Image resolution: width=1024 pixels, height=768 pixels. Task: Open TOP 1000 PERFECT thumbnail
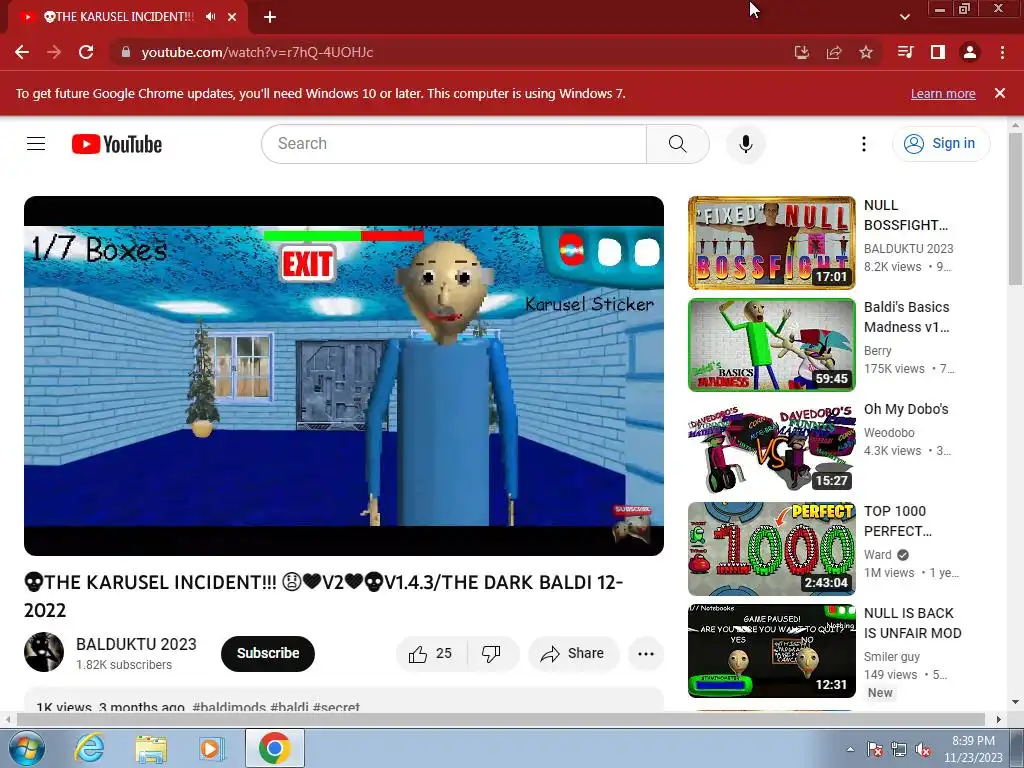tap(771, 549)
